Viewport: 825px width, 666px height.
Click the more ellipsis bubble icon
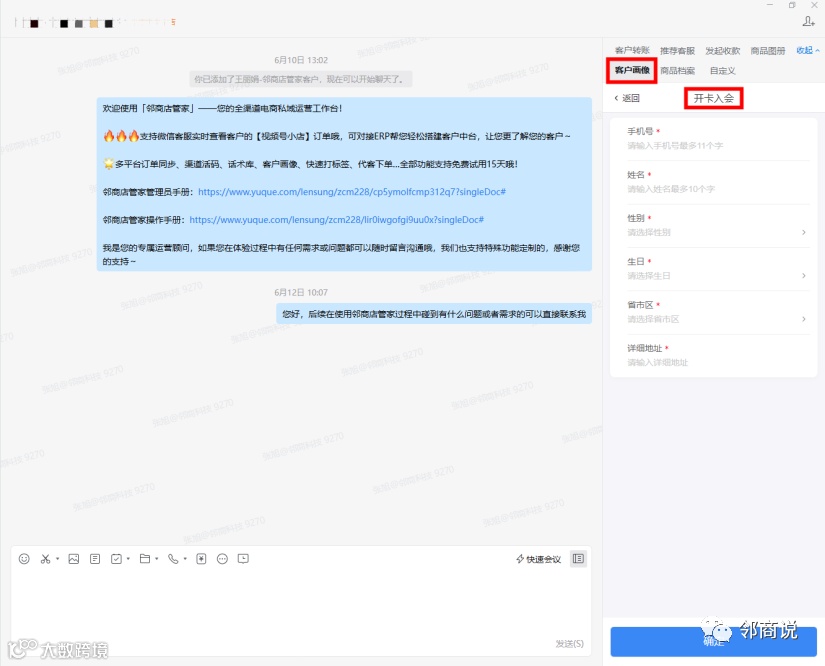tap(223, 559)
